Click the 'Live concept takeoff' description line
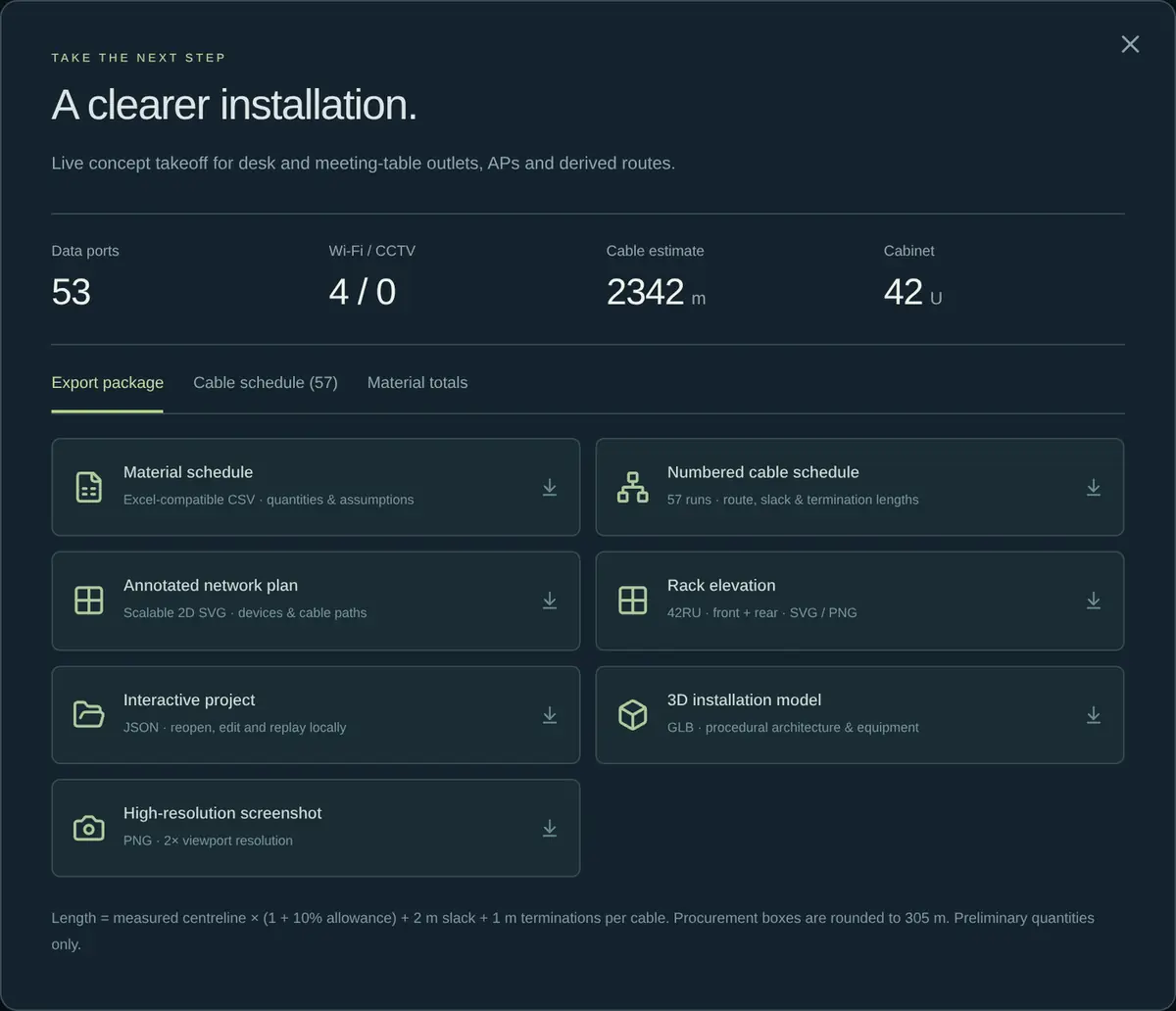 click(x=364, y=164)
